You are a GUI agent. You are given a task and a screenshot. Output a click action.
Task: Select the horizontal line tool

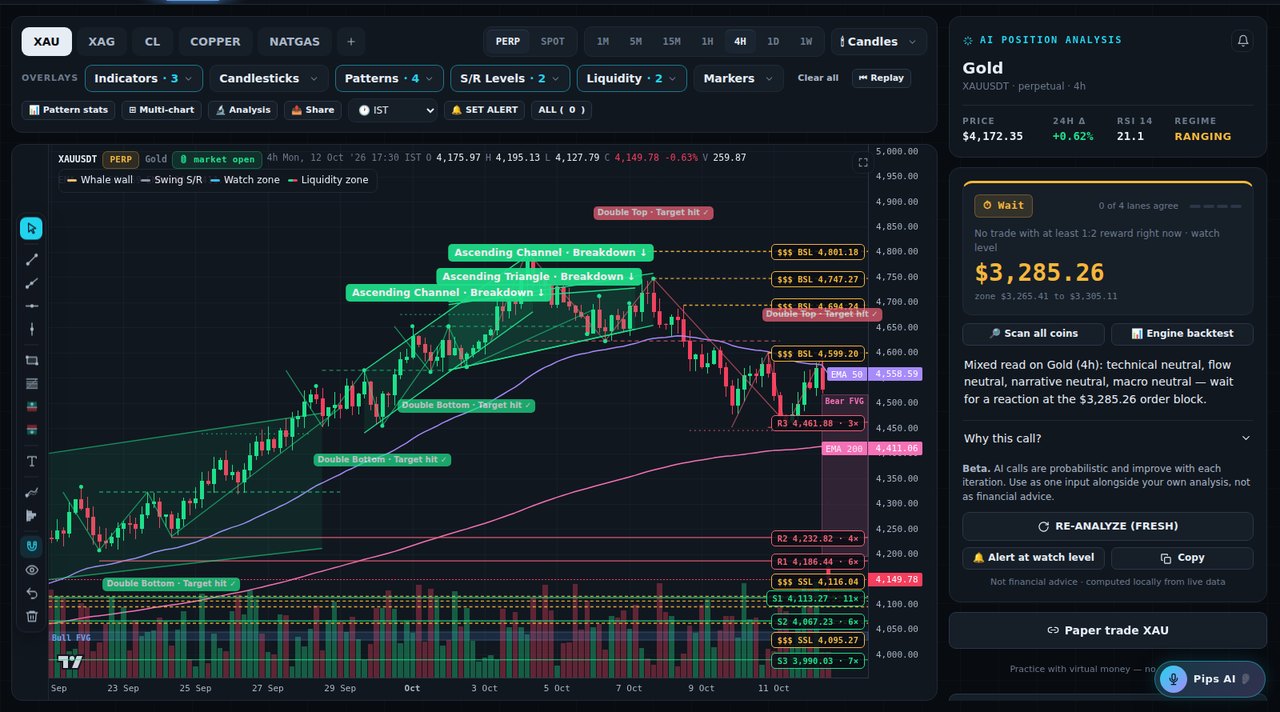(x=31, y=306)
